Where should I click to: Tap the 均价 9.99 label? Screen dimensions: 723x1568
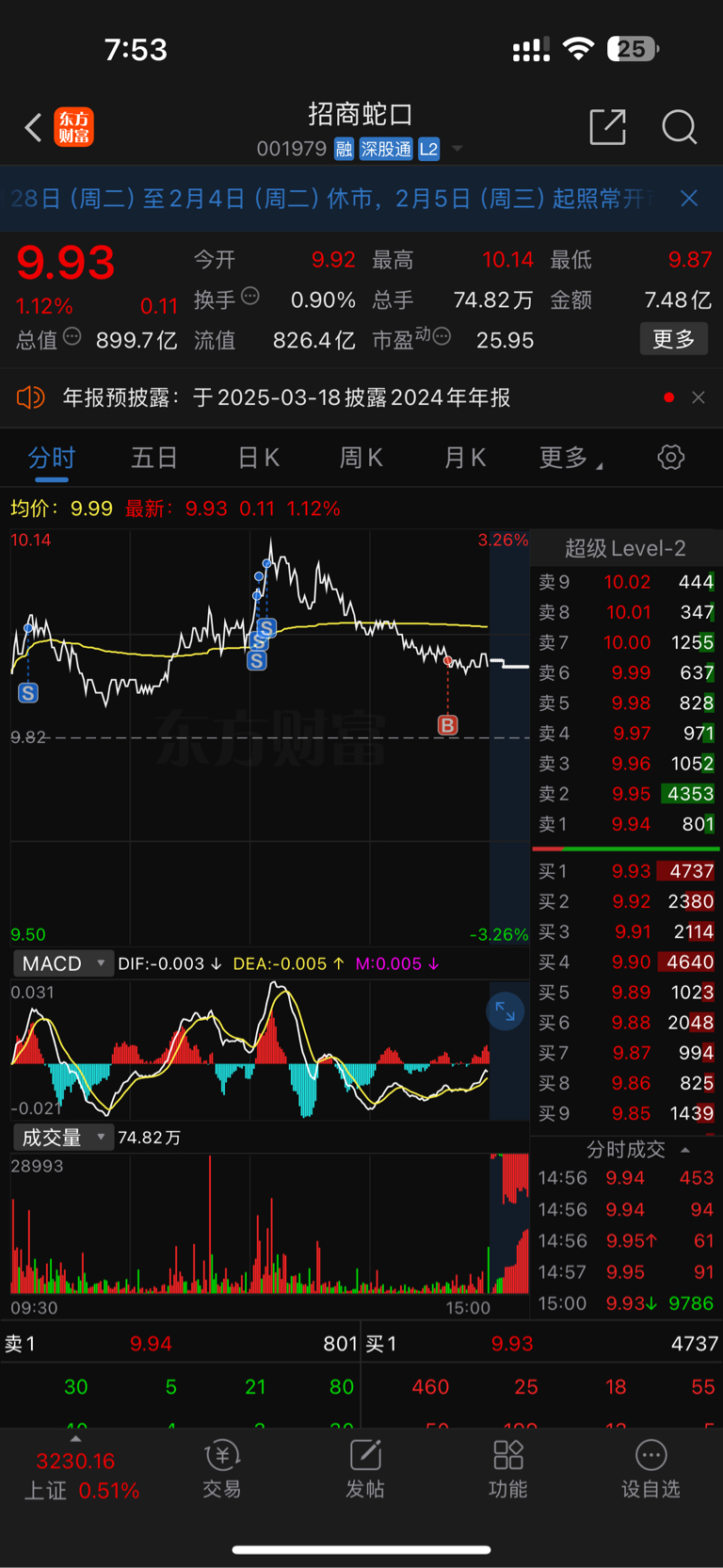[61, 509]
